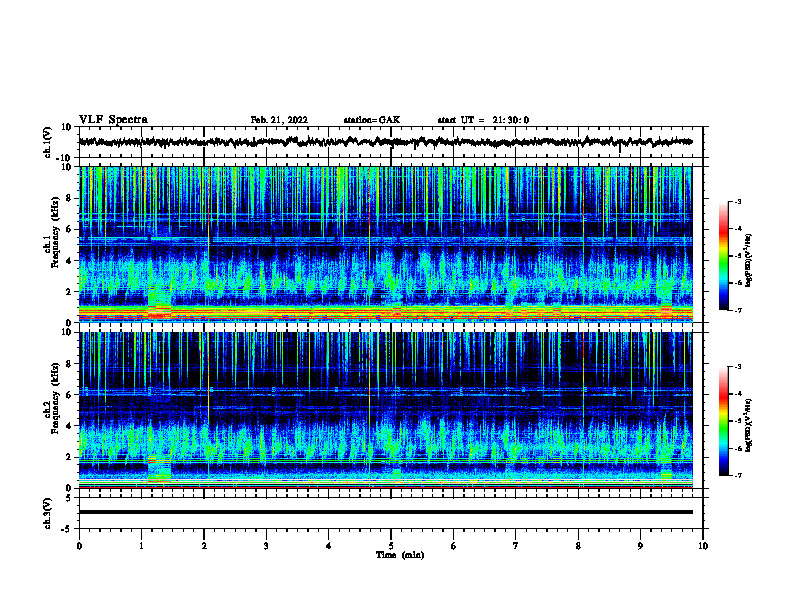
Task: Click time-axis tick label "9"
Action: click(640, 546)
